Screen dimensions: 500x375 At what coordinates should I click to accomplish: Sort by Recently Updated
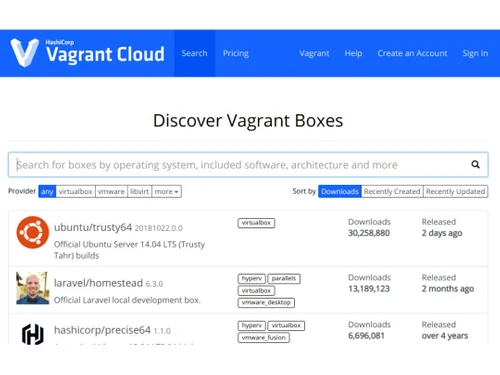tap(455, 191)
